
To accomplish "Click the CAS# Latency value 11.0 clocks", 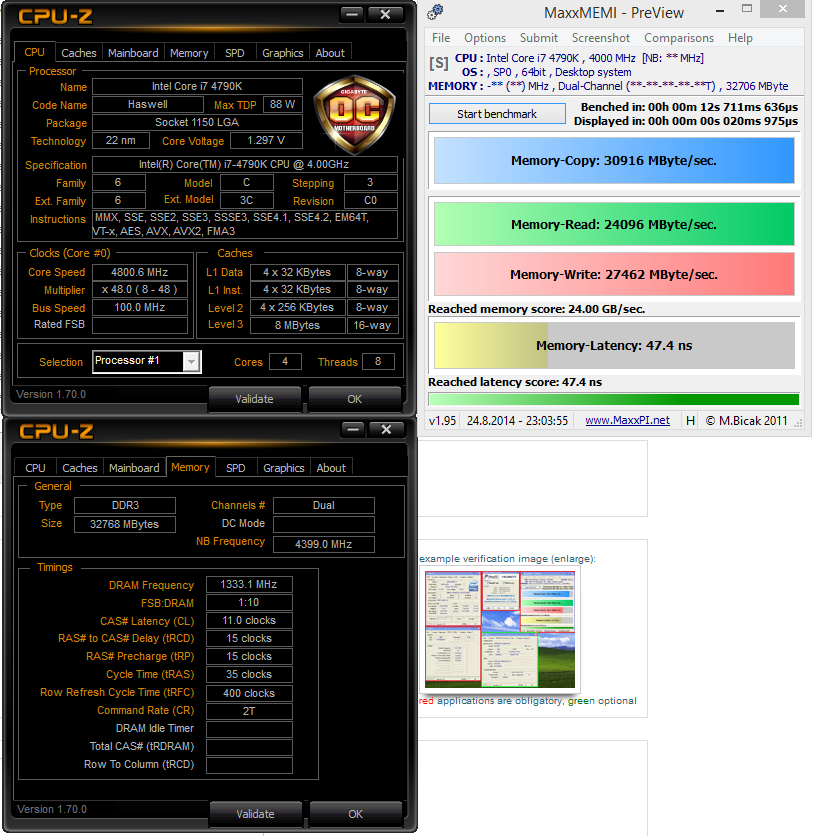I will pyautogui.click(x=249, y=621).
